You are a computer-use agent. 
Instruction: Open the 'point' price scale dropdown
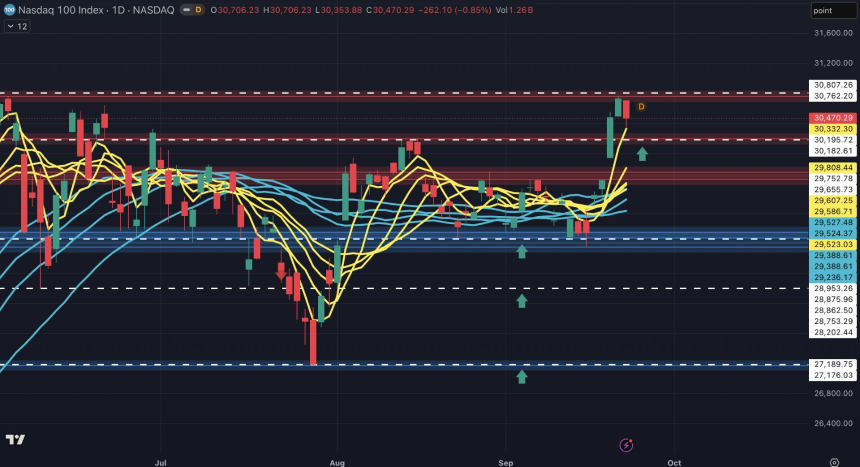pos(833,10)
